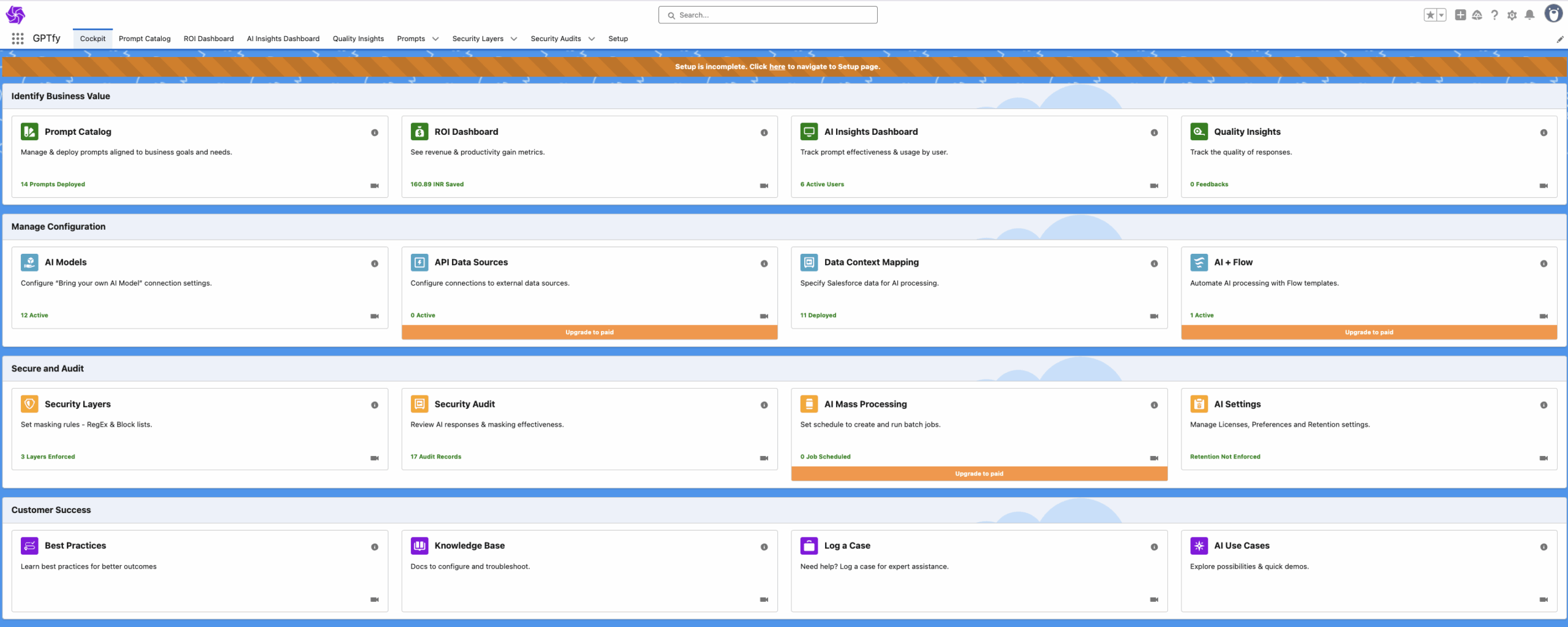This screenshot has height=627, width=1568.
Task: Expand the Prompts tab dropdown arrow
Action: click(435, 39)
